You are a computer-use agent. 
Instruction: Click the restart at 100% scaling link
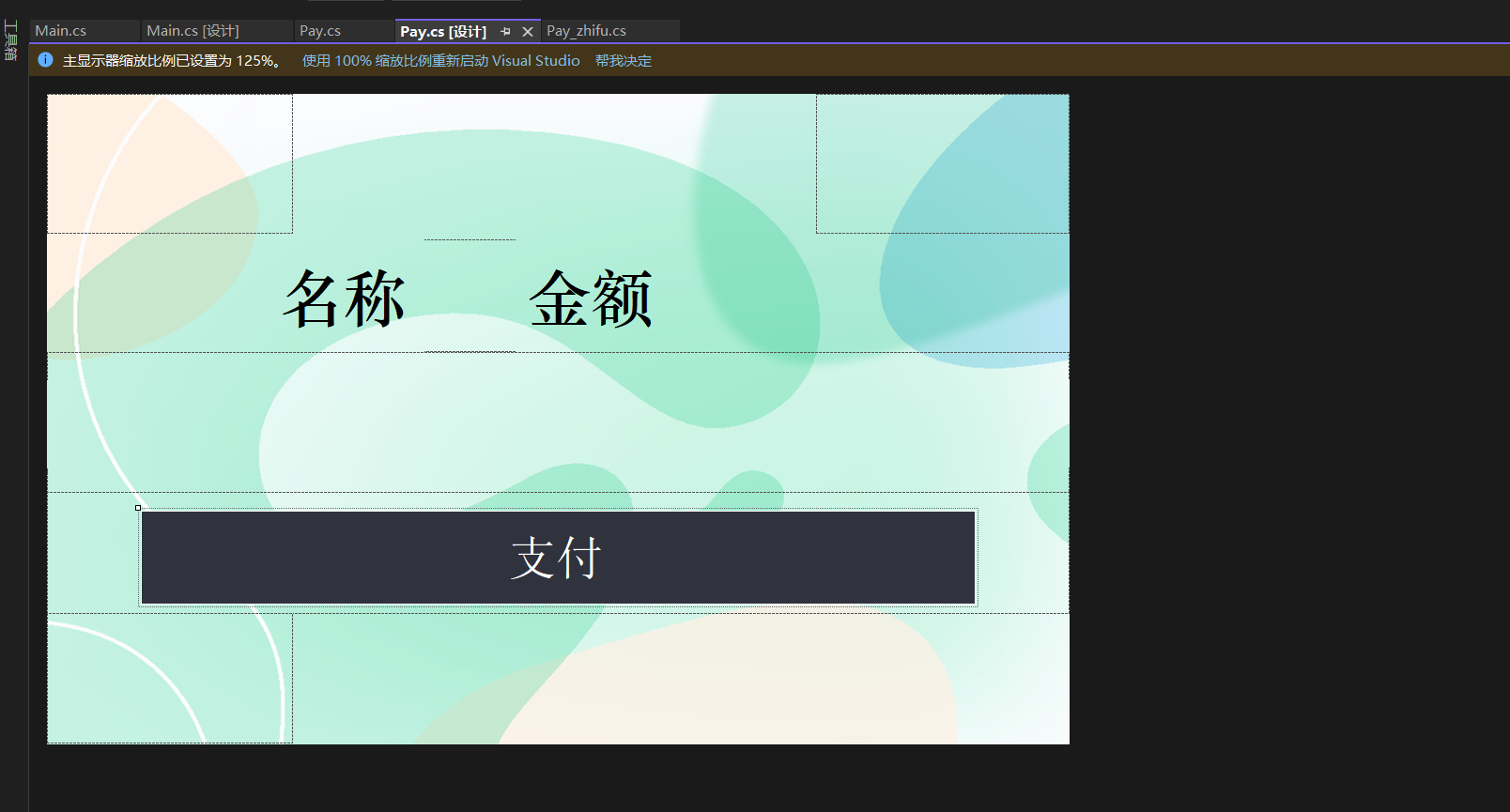(x=440, y=60)
